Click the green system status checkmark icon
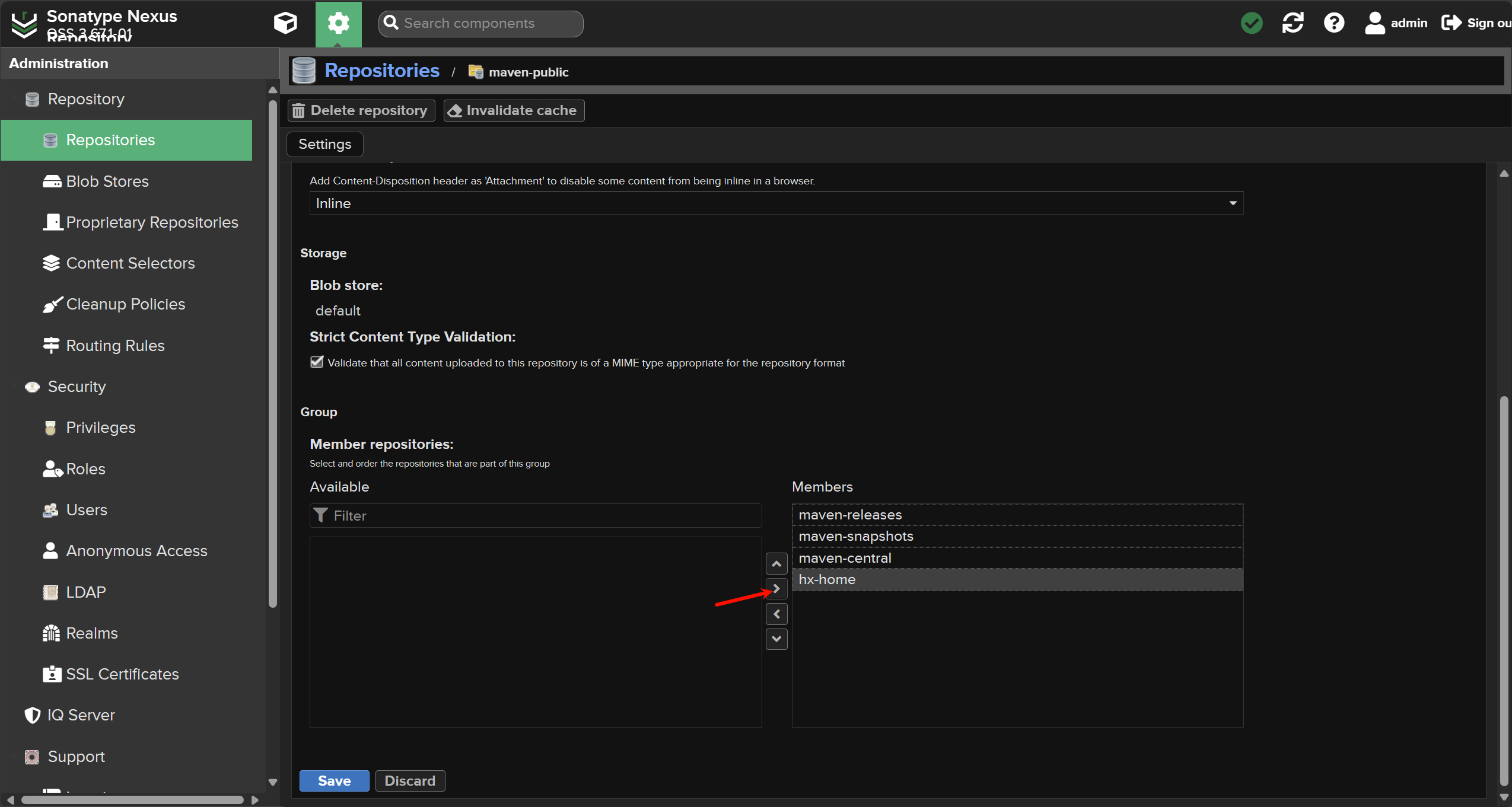 pyautogui.click(x=1252, y=23)
